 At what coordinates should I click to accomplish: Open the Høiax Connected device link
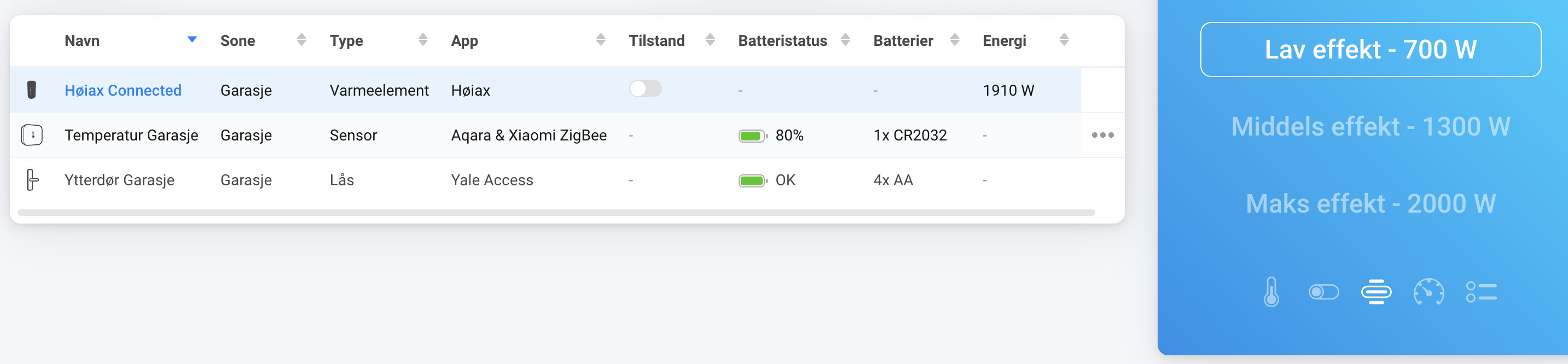point(123,91)
